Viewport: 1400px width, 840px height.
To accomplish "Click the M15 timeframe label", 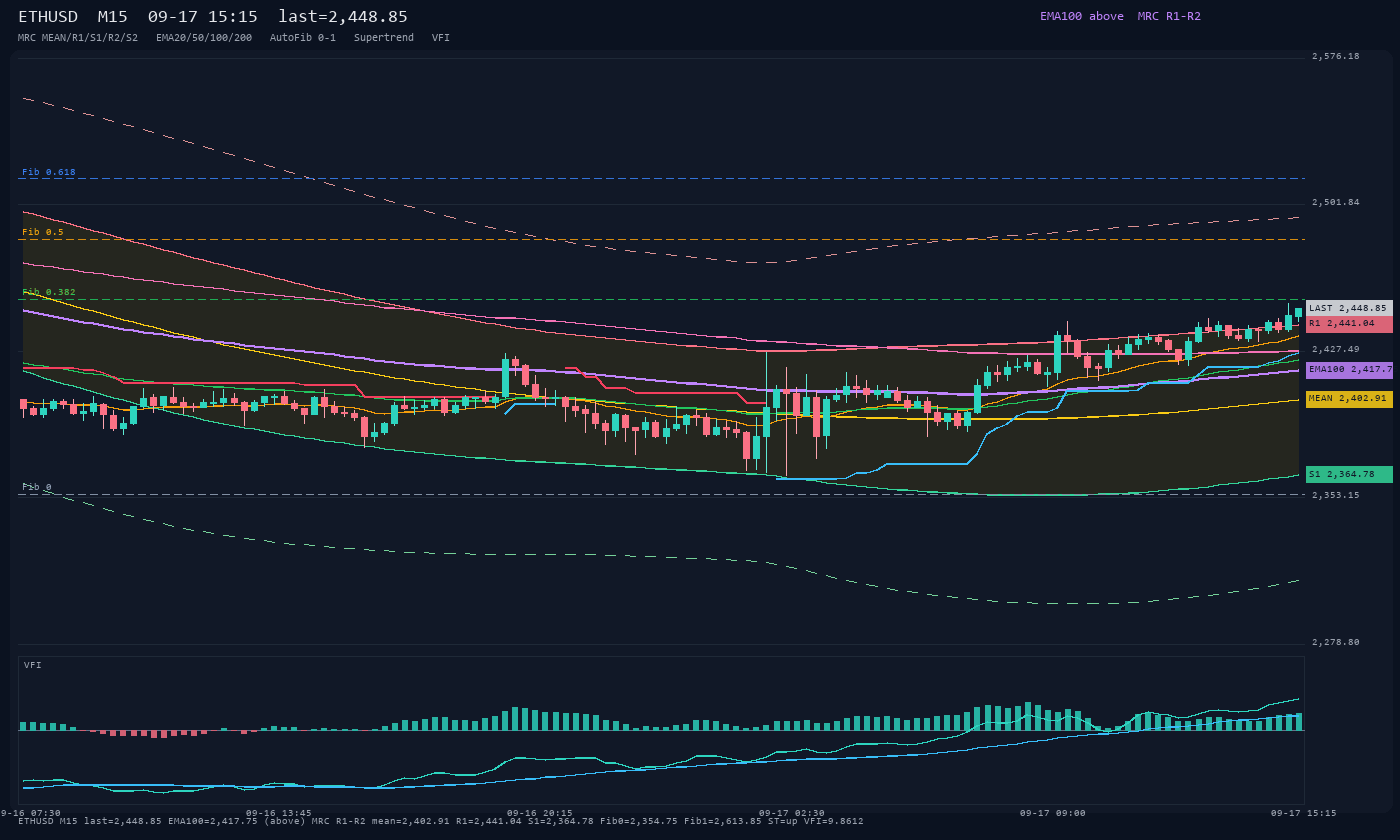I will (x=113, y=17).
